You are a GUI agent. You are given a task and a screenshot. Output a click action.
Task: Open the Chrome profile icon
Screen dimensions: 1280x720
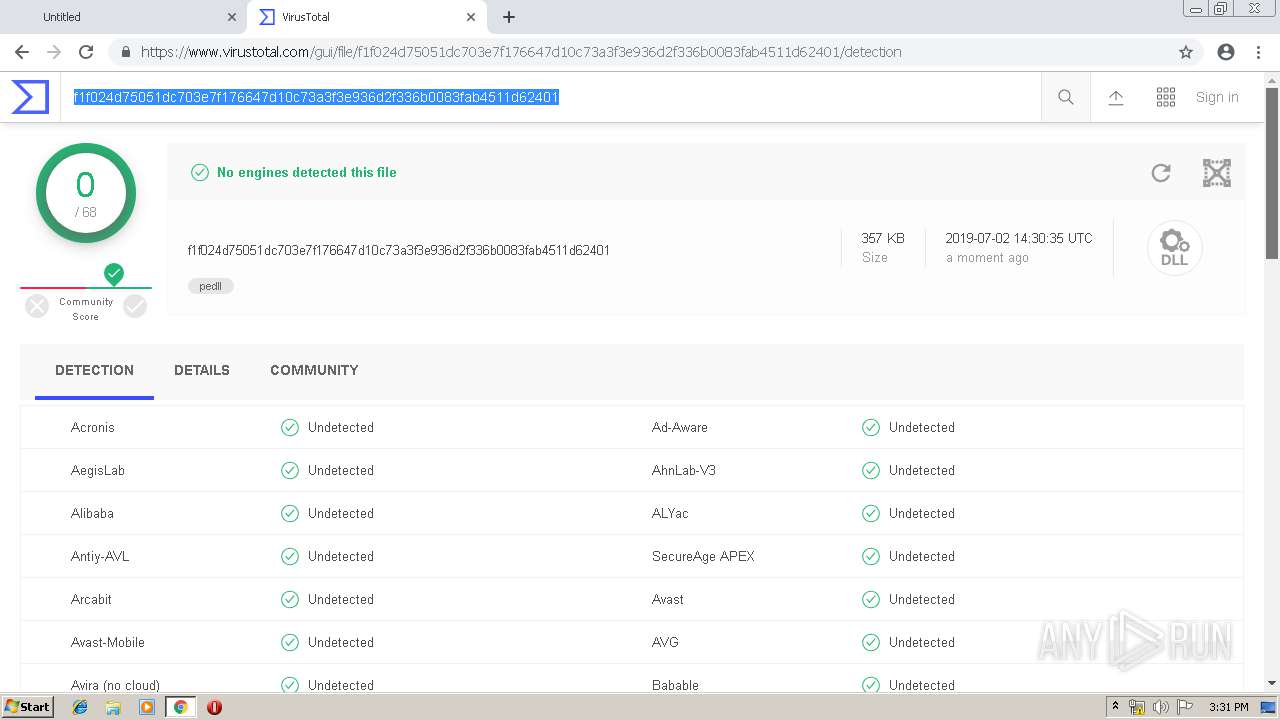(x=1226, y=52)
